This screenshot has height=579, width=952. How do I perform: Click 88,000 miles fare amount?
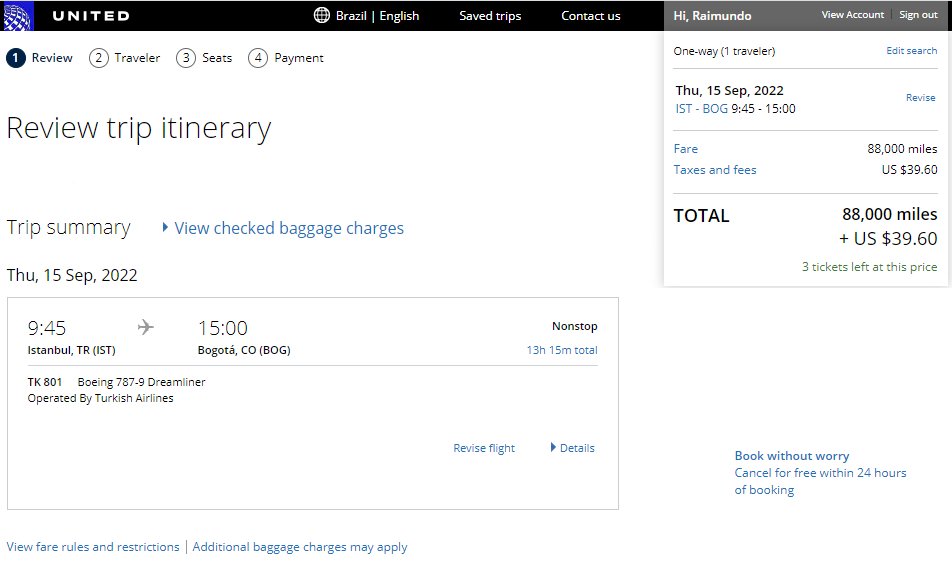pos(902,149)
